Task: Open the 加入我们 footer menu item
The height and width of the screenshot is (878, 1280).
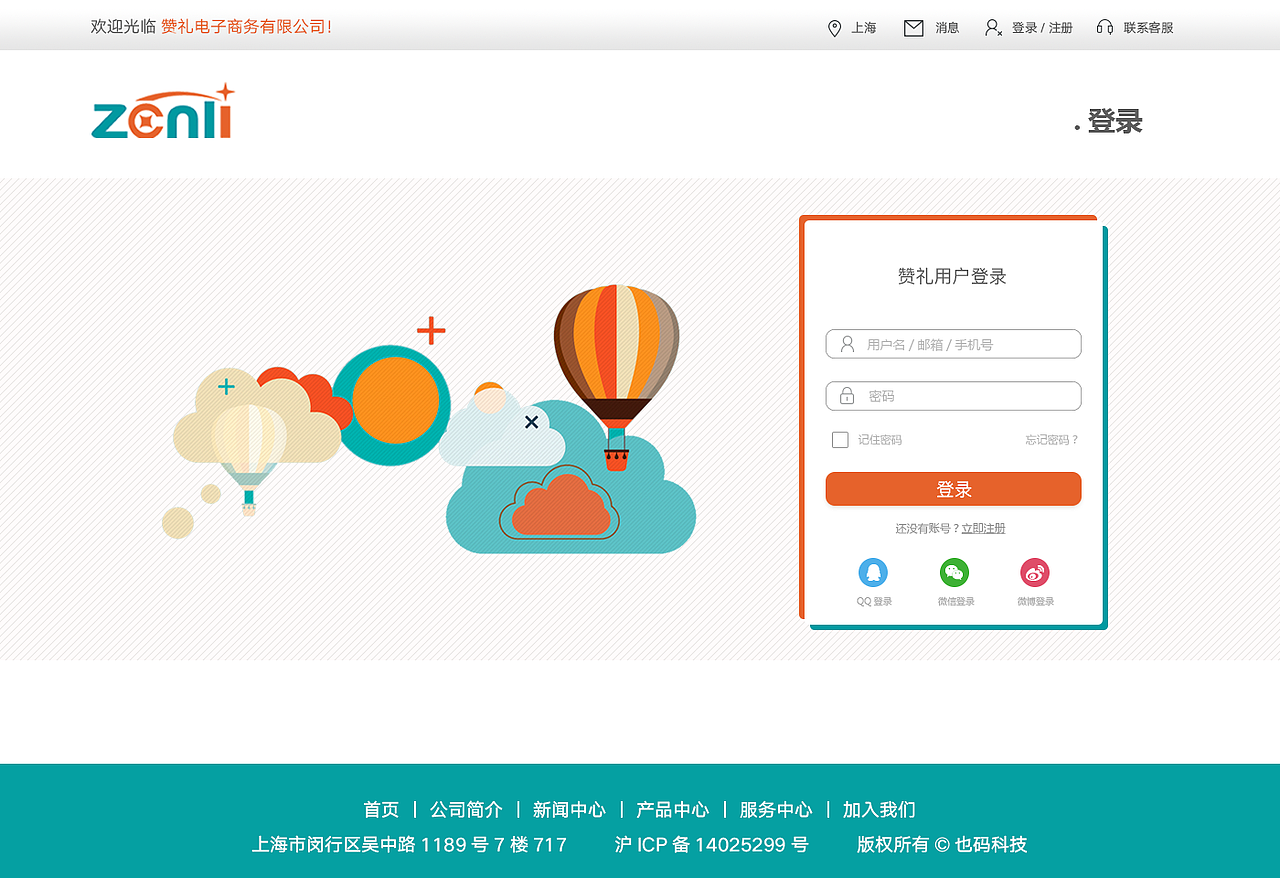Action: [879, 809]
